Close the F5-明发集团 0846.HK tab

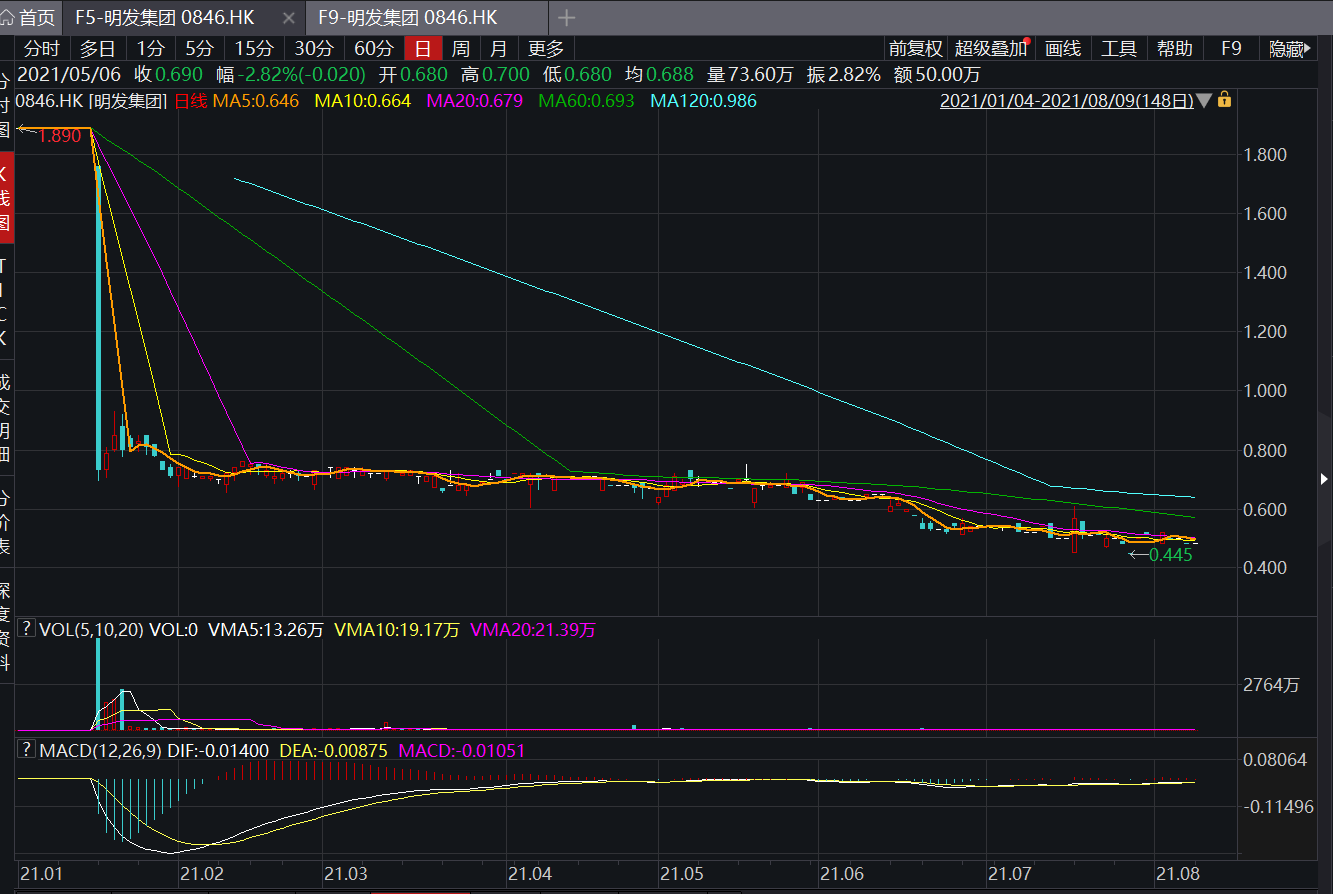click(289, 18)
